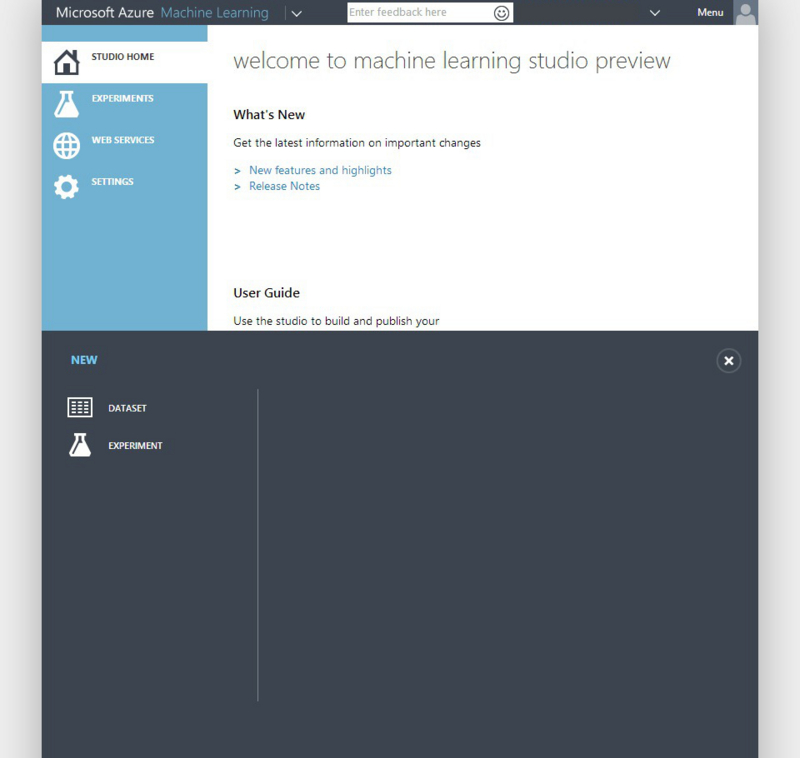Click the NEW heading in bottom panel
Image resolution: width=800 pixels, height=758 pixels.
tap(84, 360)
